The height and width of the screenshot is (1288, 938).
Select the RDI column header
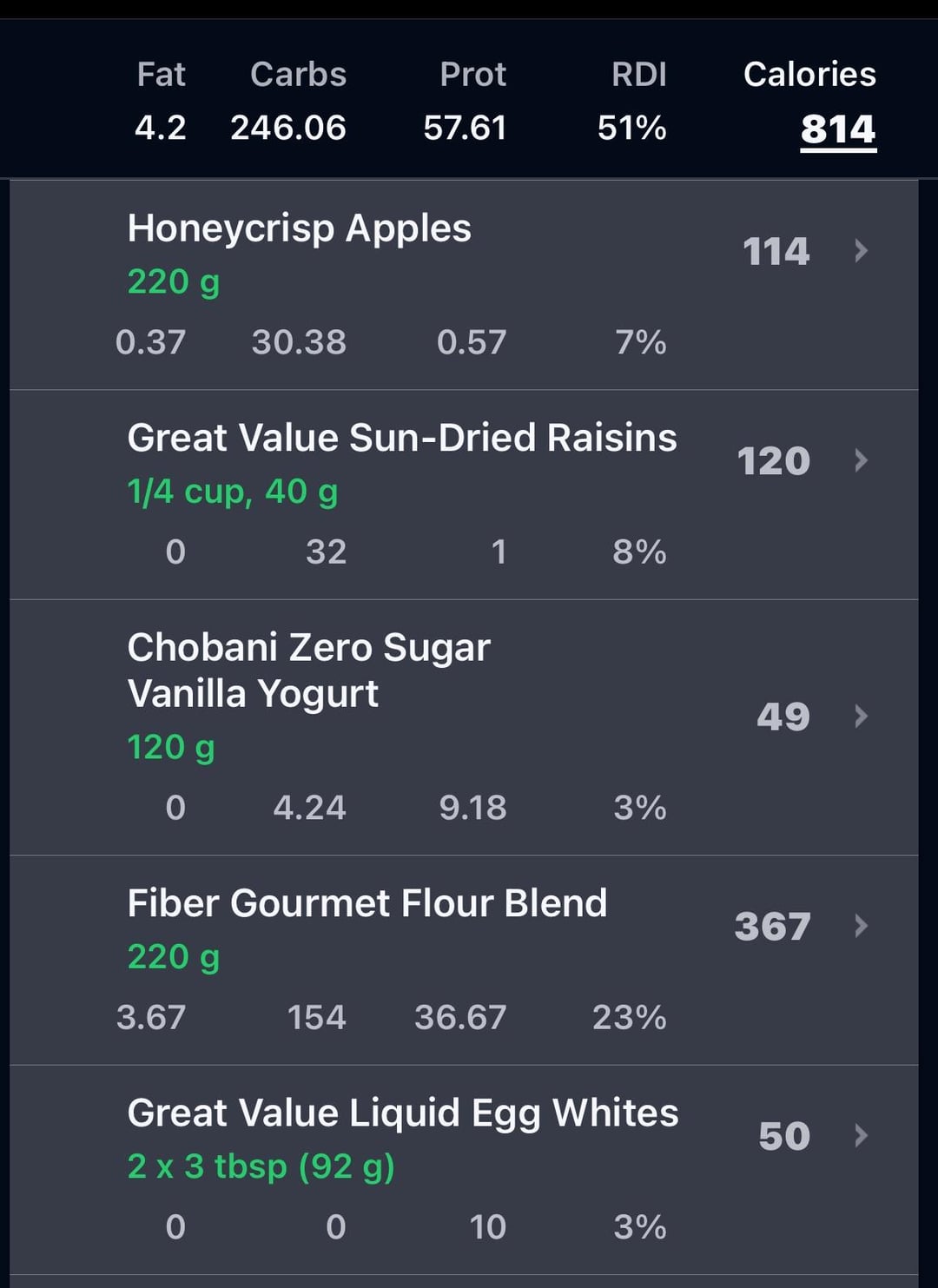(x=639, y=75)
